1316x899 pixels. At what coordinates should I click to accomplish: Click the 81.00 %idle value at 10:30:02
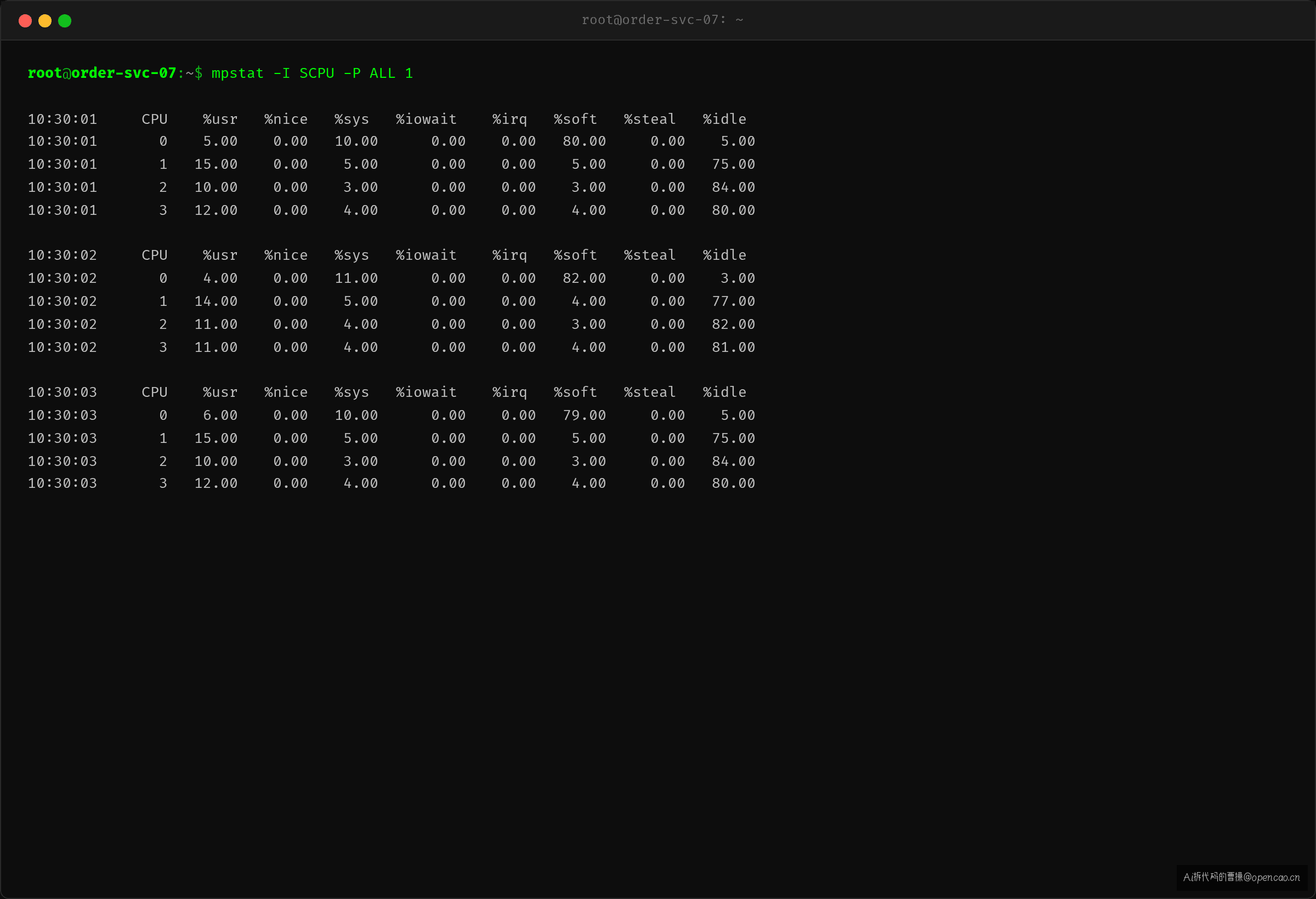[733, 347]
